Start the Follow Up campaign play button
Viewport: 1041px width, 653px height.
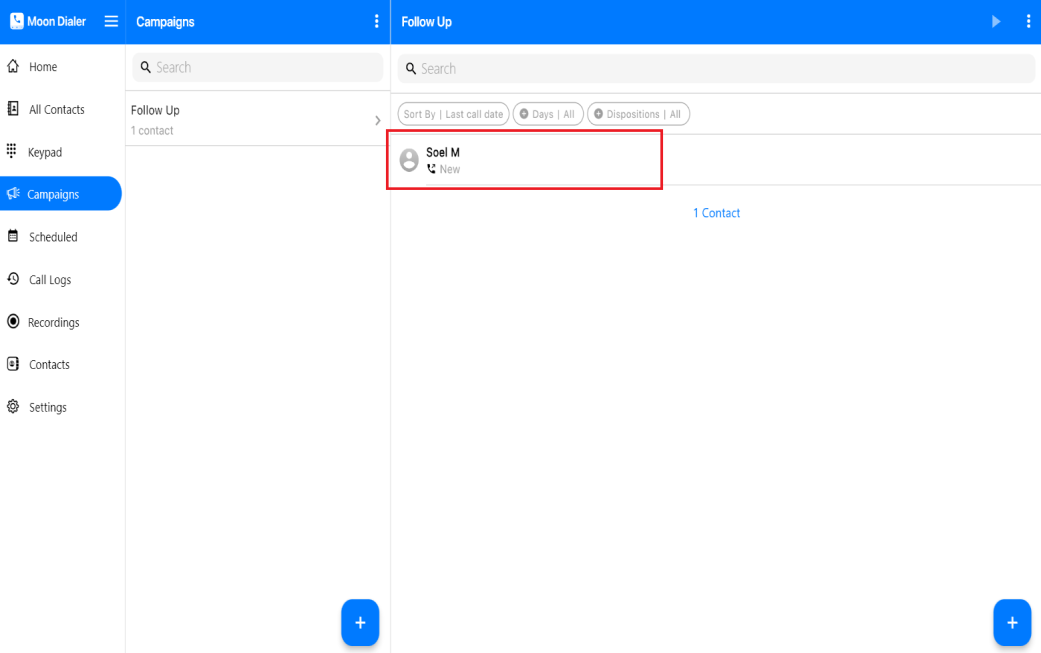[x=996, y=21]
